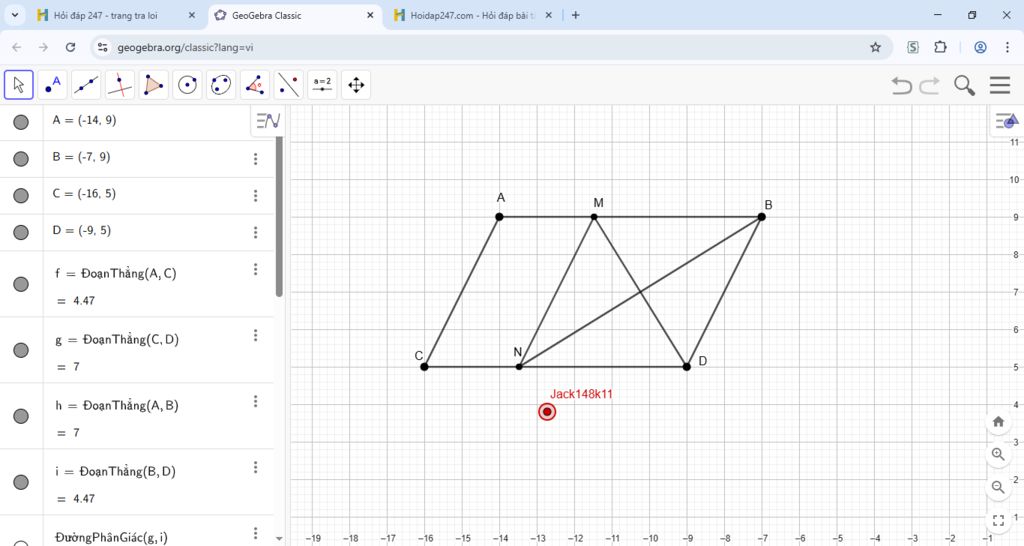Toggle visibility of segment g
This screenshot has height=546, width=1024.
click(x=21, y=350)
